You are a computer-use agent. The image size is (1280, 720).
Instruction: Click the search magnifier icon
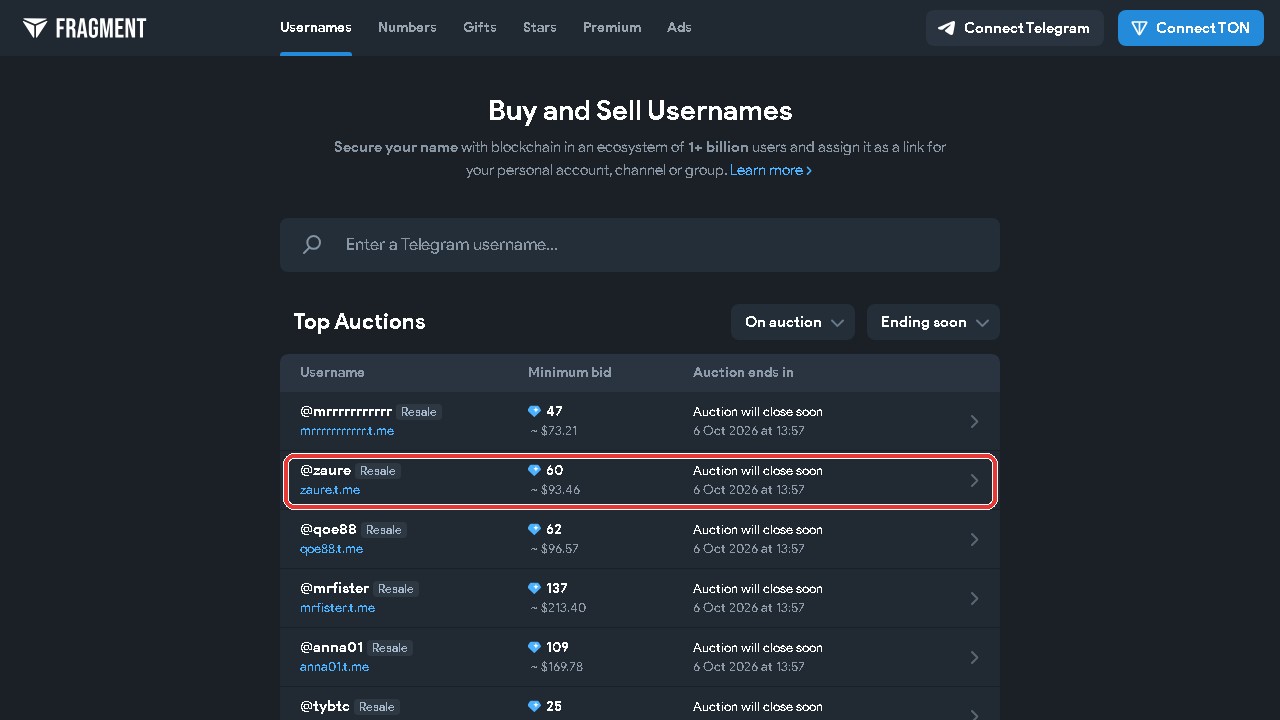tap(312, 244)
